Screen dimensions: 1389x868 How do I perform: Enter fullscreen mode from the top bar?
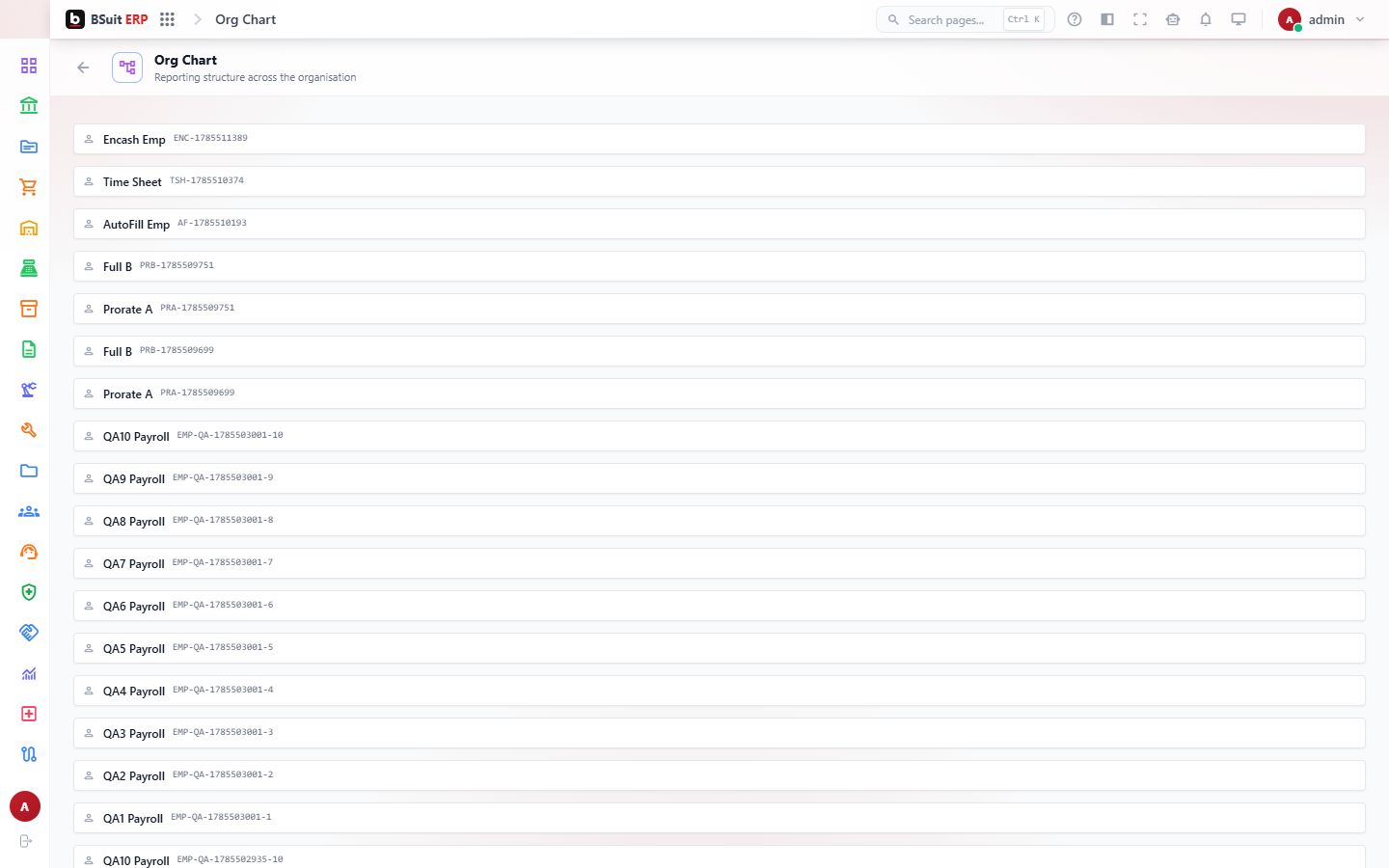(x=1140, y=19)
